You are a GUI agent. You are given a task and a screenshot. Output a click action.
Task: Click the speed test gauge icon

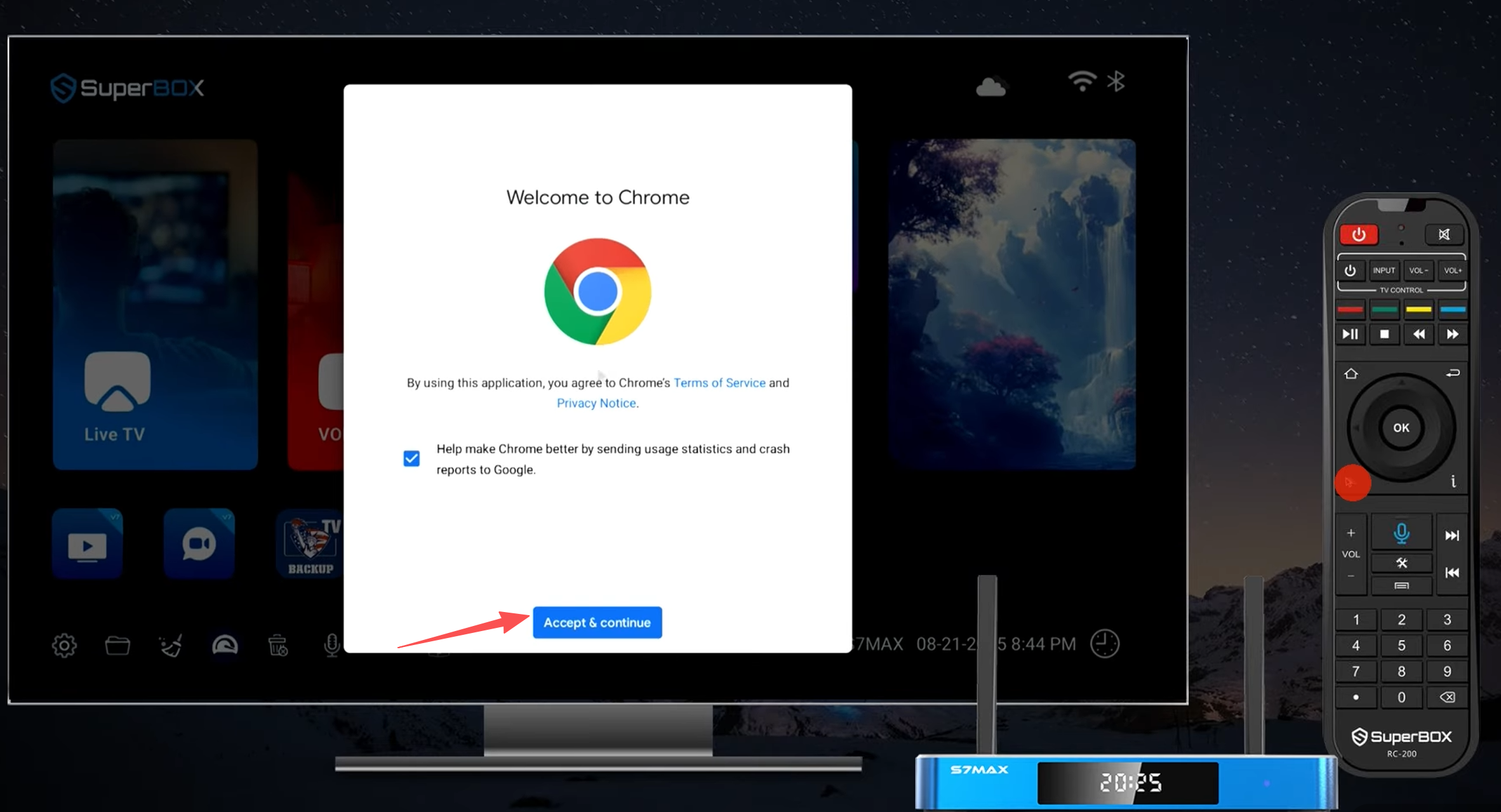(x=225, y=646)
